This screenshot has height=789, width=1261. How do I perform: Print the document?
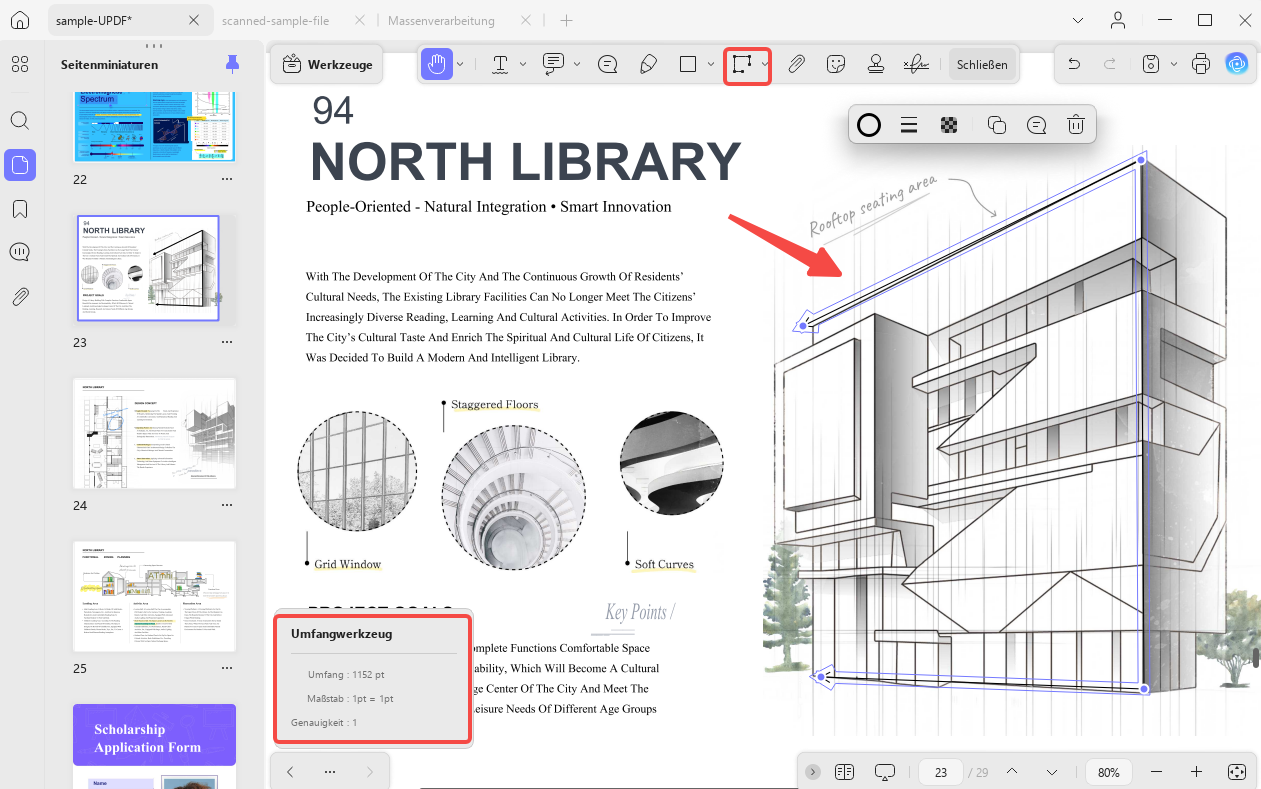(1202, 64)
